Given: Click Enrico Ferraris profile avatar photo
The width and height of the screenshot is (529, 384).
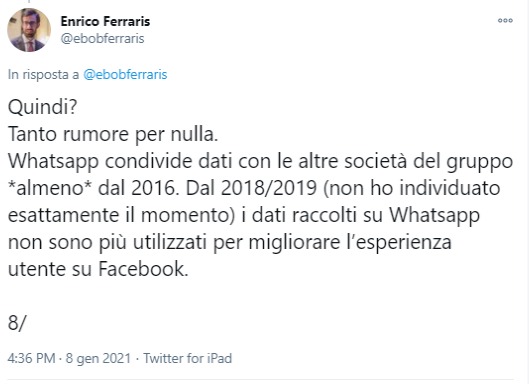Looking at the screenshot, I should (29, 30).
